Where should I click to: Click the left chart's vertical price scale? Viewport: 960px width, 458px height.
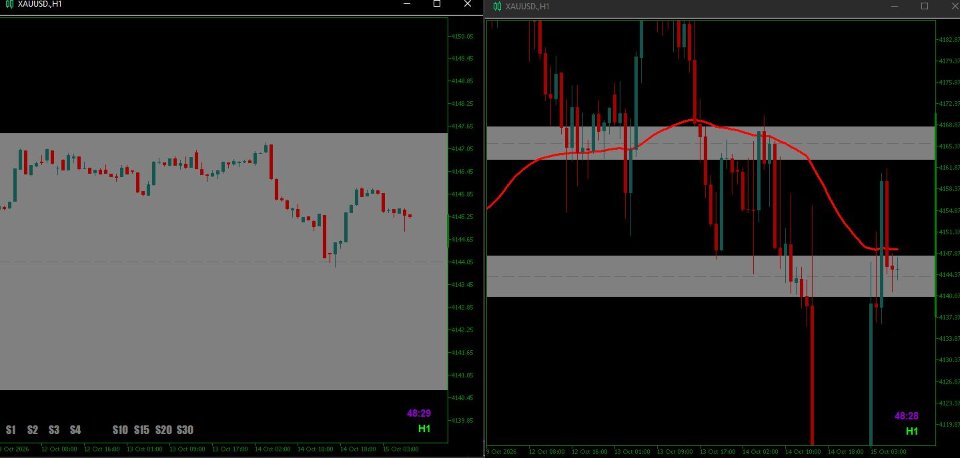click(x=463, y=230)
